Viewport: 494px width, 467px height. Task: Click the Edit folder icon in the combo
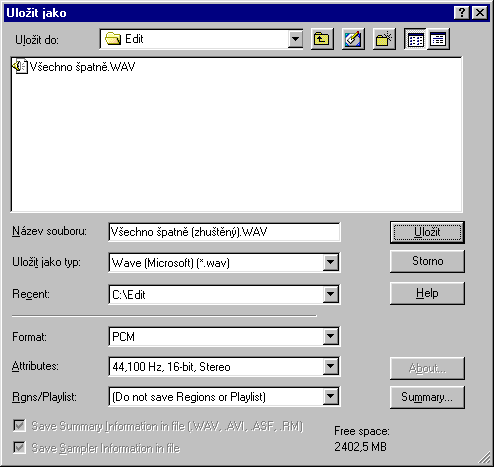(x=113, y=39)
